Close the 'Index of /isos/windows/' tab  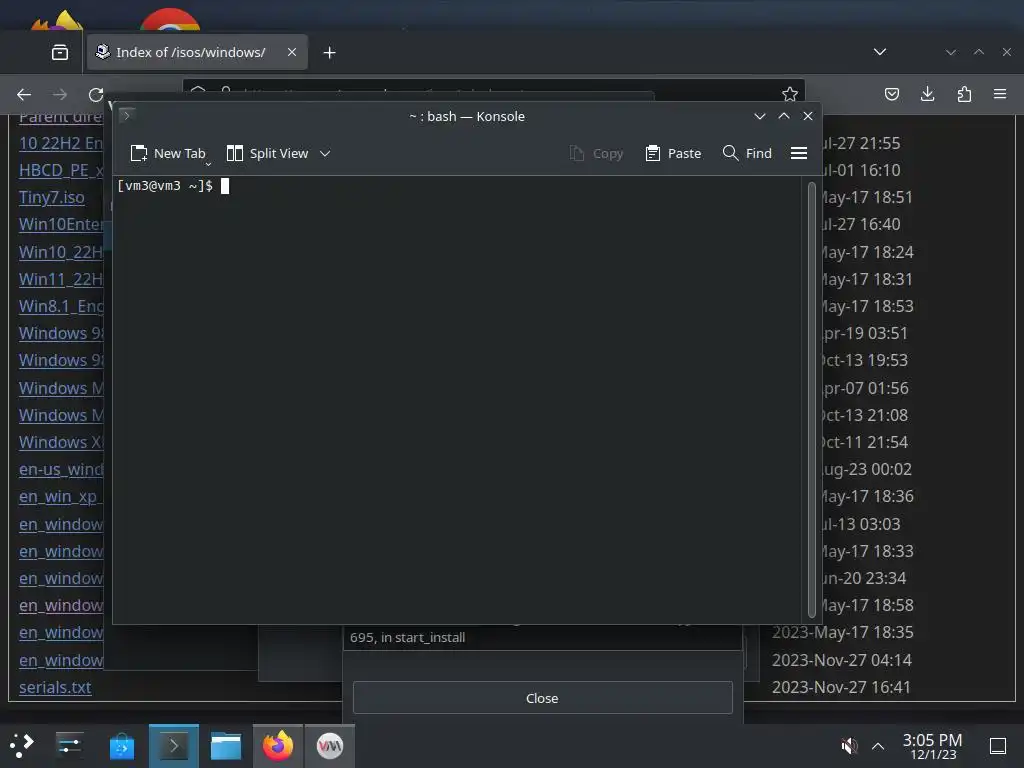tap(292, 52)
